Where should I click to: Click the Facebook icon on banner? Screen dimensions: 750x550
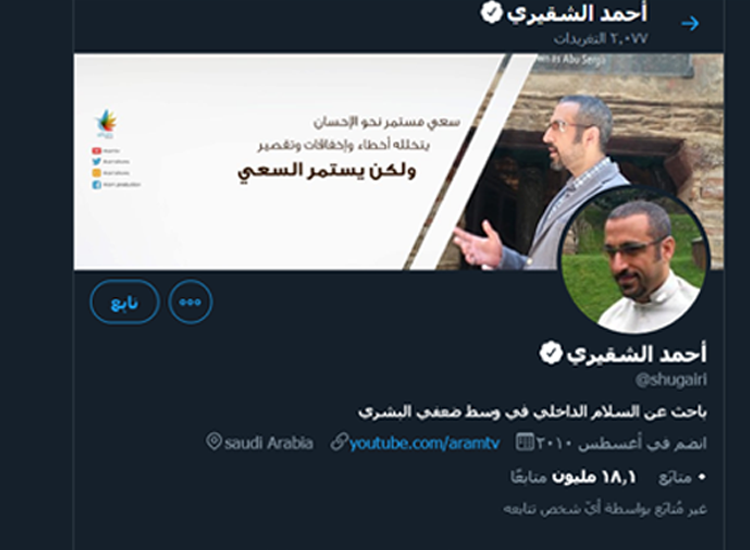(x=97, y=185)
